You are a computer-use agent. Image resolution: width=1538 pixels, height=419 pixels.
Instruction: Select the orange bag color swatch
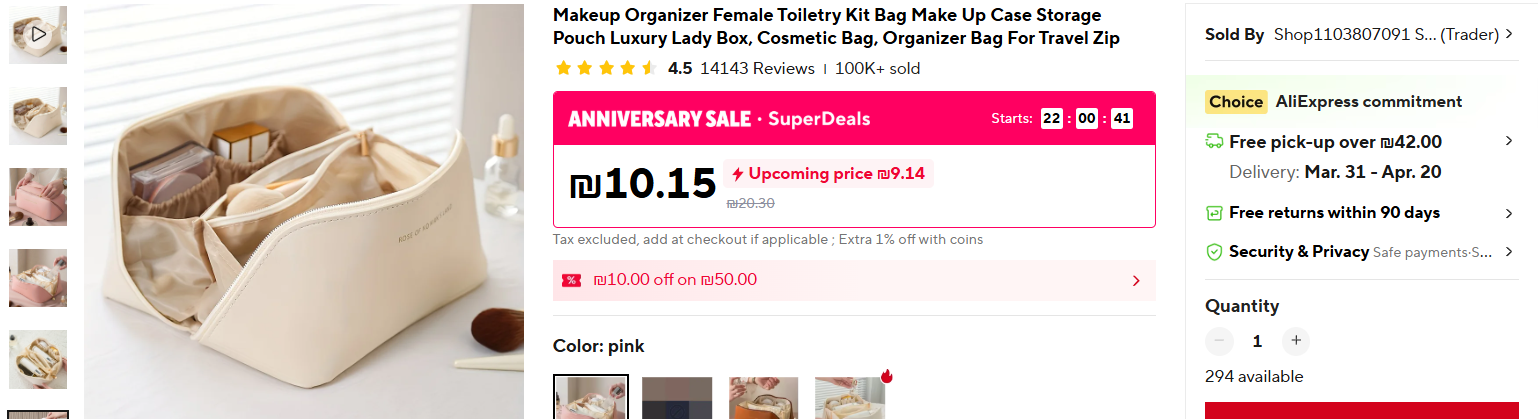[x=763, y=397]
